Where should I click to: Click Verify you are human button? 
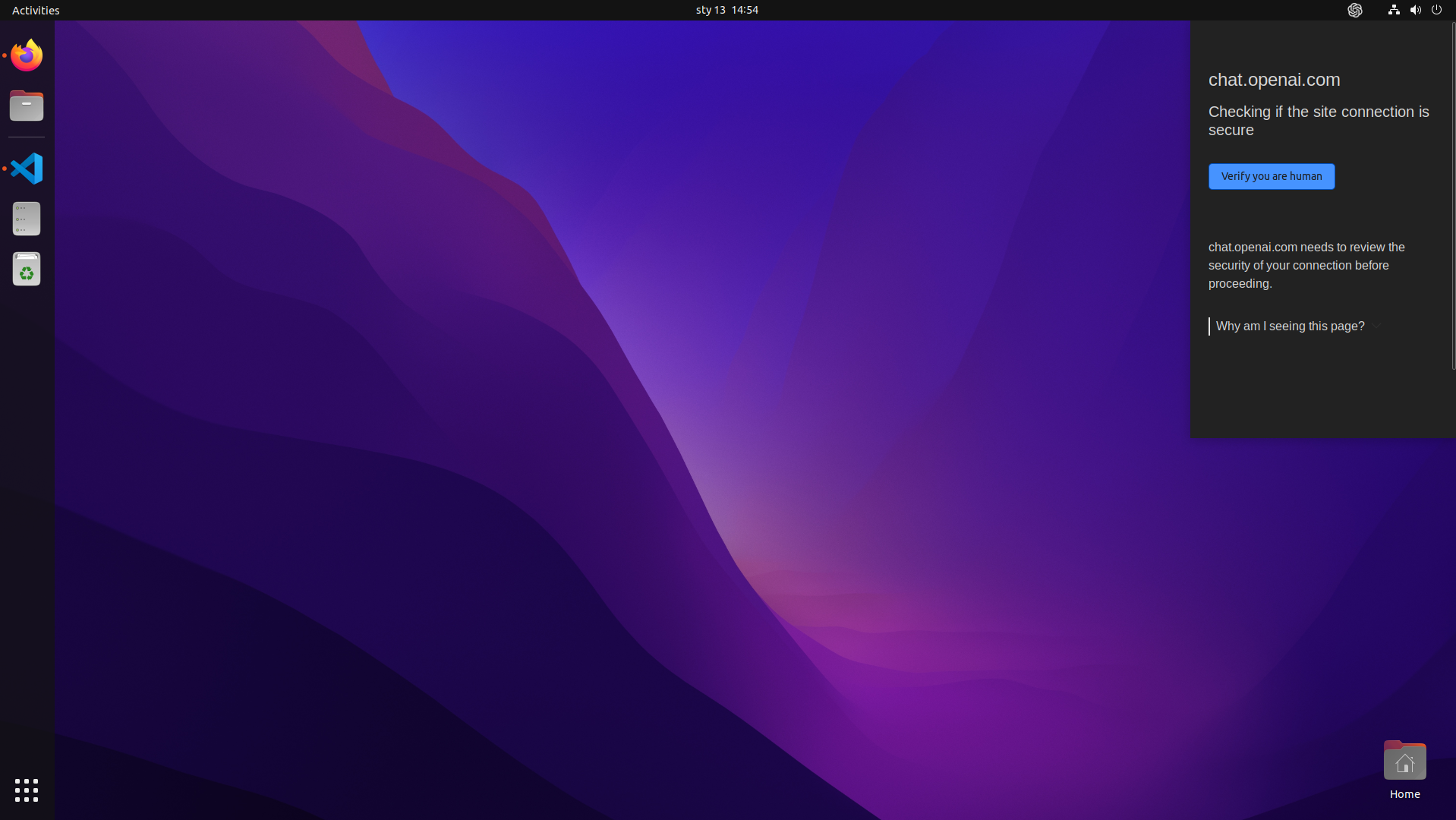pyautogui.click(x=1272, y=176)
